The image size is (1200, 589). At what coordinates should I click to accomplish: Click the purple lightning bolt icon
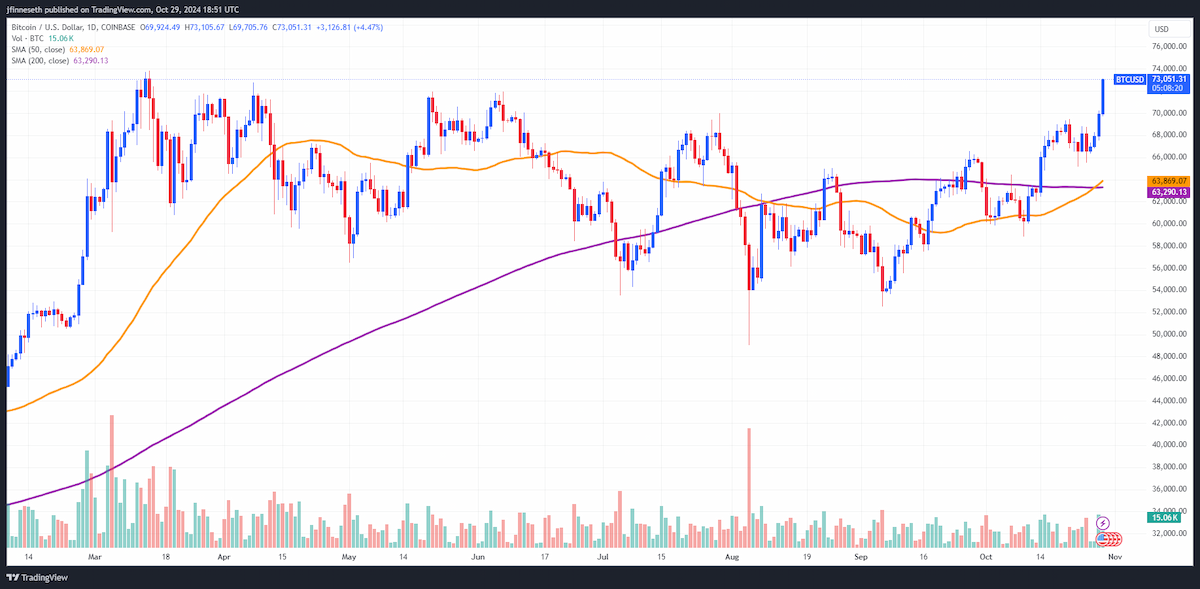point(1102,523)
